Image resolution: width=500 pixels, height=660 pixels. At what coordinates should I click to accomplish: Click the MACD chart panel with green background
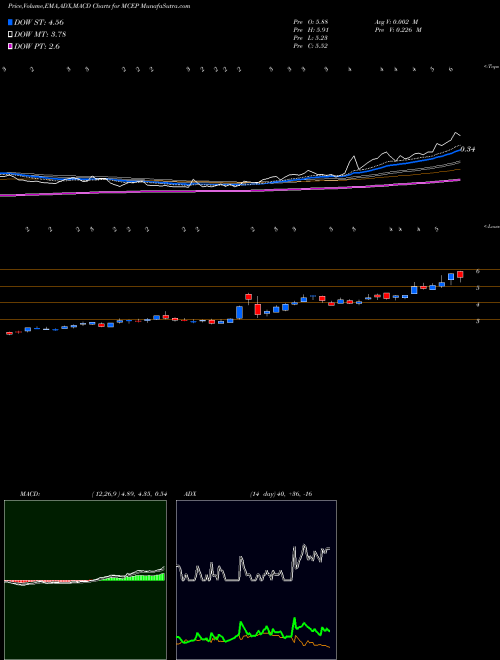click(x=85, y=580)
